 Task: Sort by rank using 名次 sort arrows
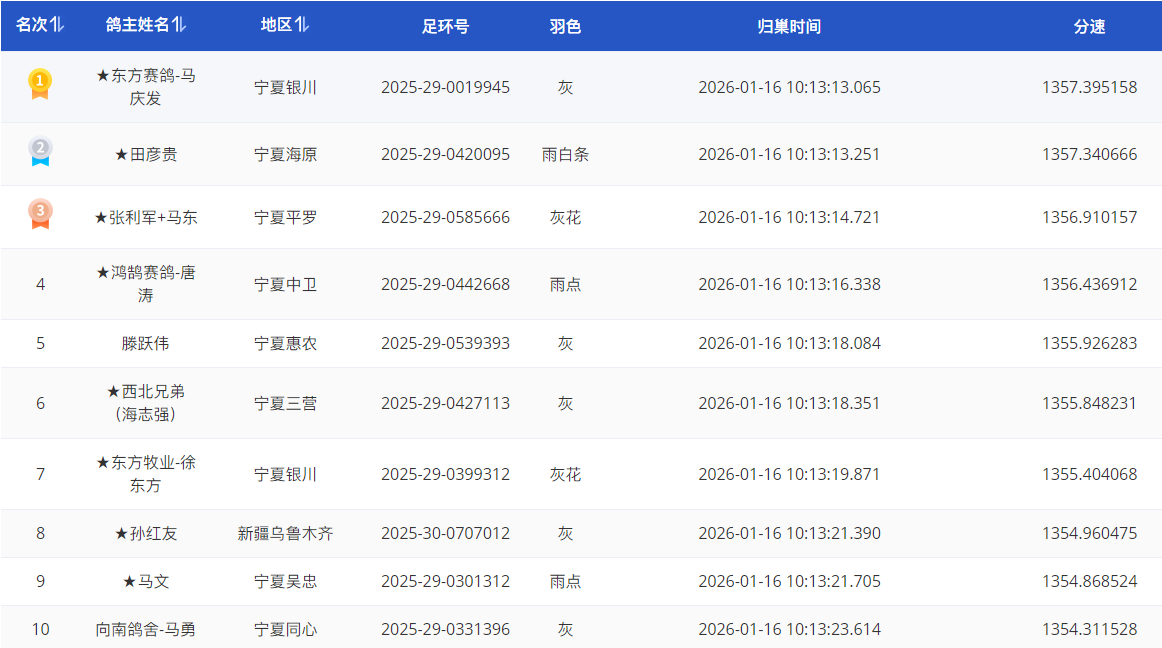point(57,25)
